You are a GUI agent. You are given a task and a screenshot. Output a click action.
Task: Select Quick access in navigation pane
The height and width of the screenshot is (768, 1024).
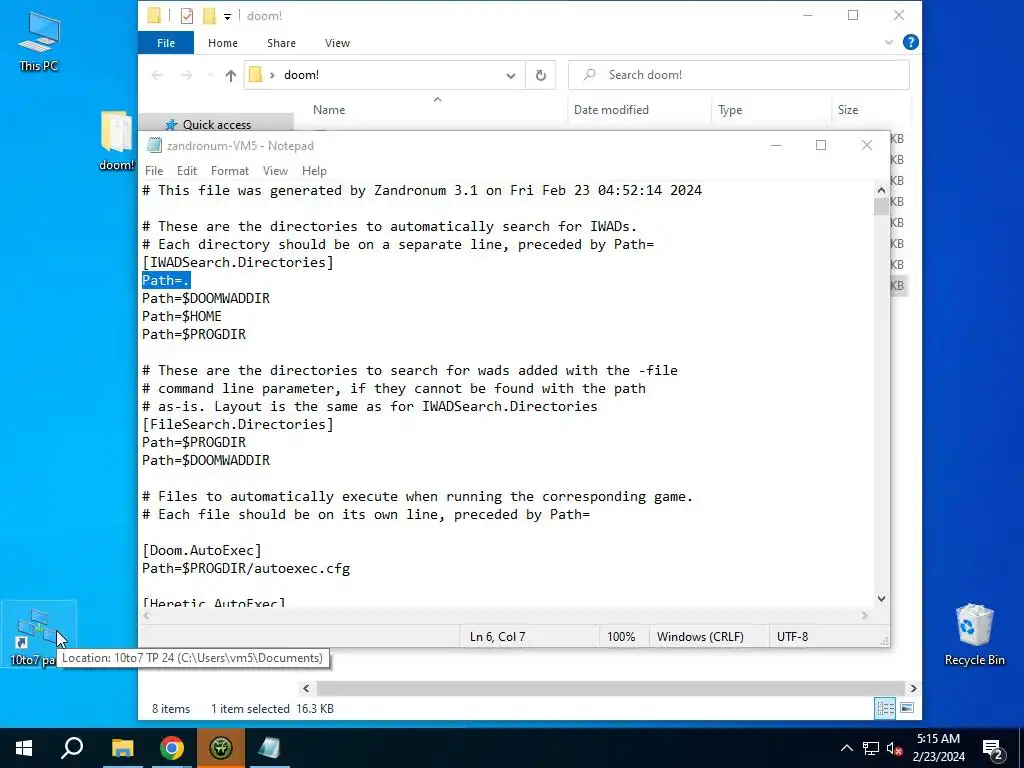216,124
